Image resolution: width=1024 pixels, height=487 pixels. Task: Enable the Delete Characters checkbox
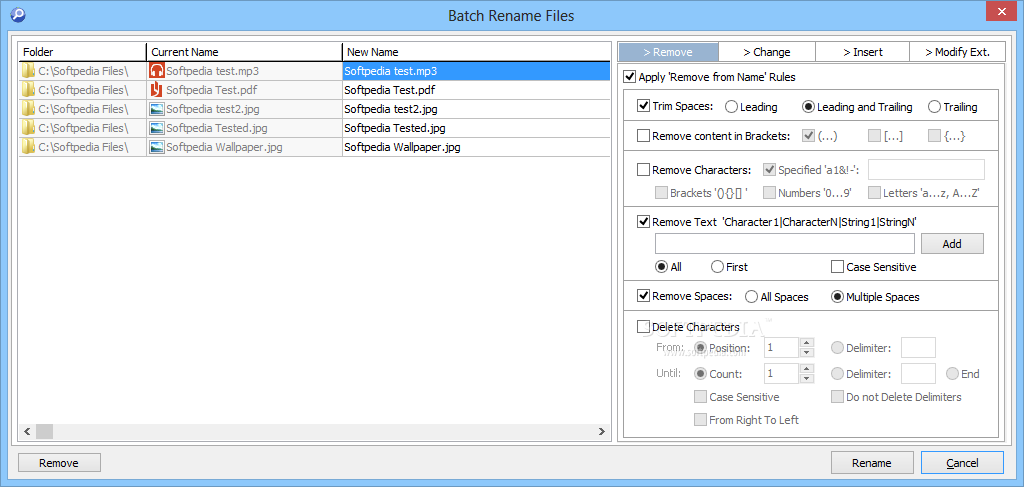643,326
